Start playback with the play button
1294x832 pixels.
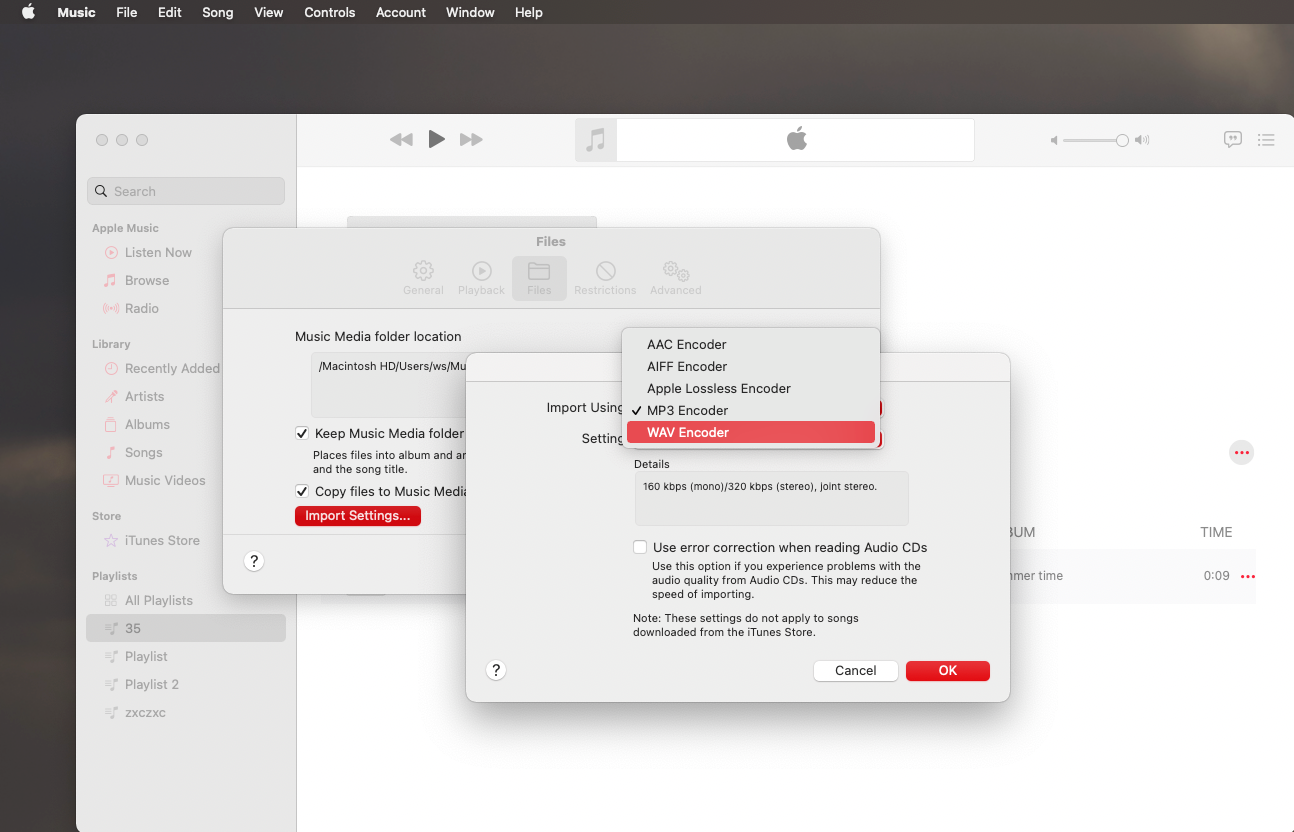coord(436,139)
